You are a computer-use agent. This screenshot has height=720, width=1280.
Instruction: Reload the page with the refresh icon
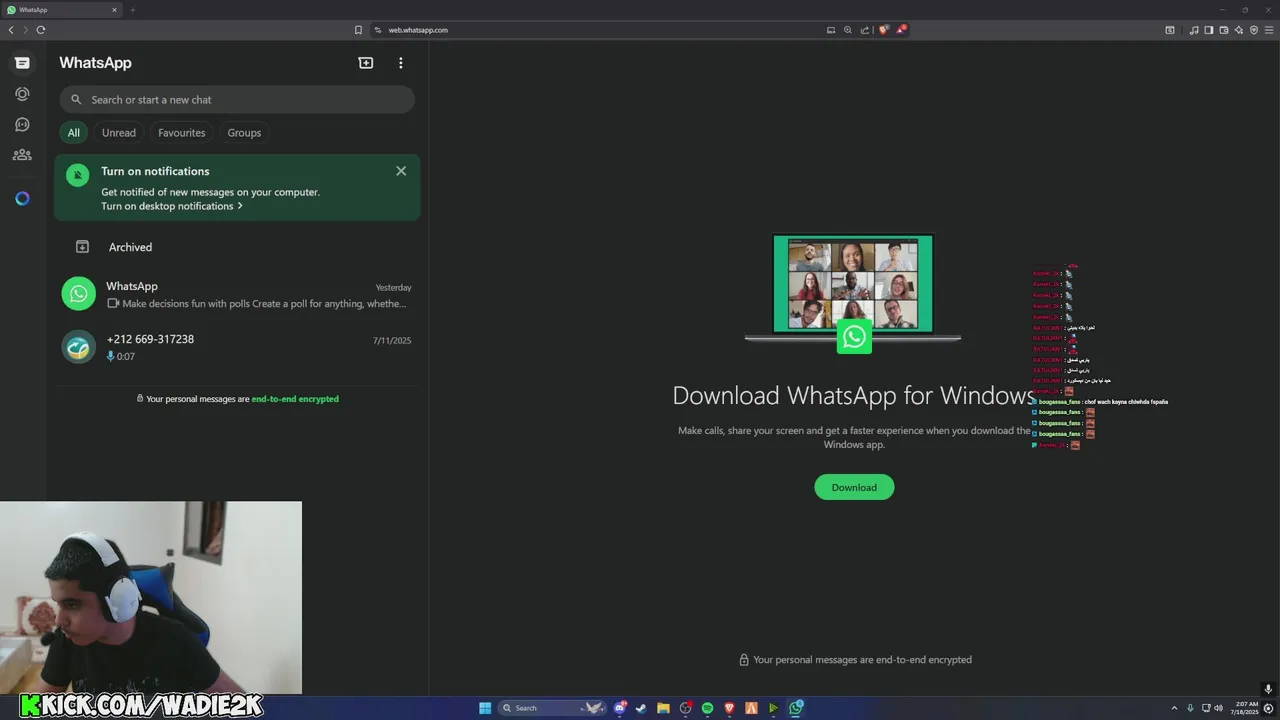(x=41, y=30)
